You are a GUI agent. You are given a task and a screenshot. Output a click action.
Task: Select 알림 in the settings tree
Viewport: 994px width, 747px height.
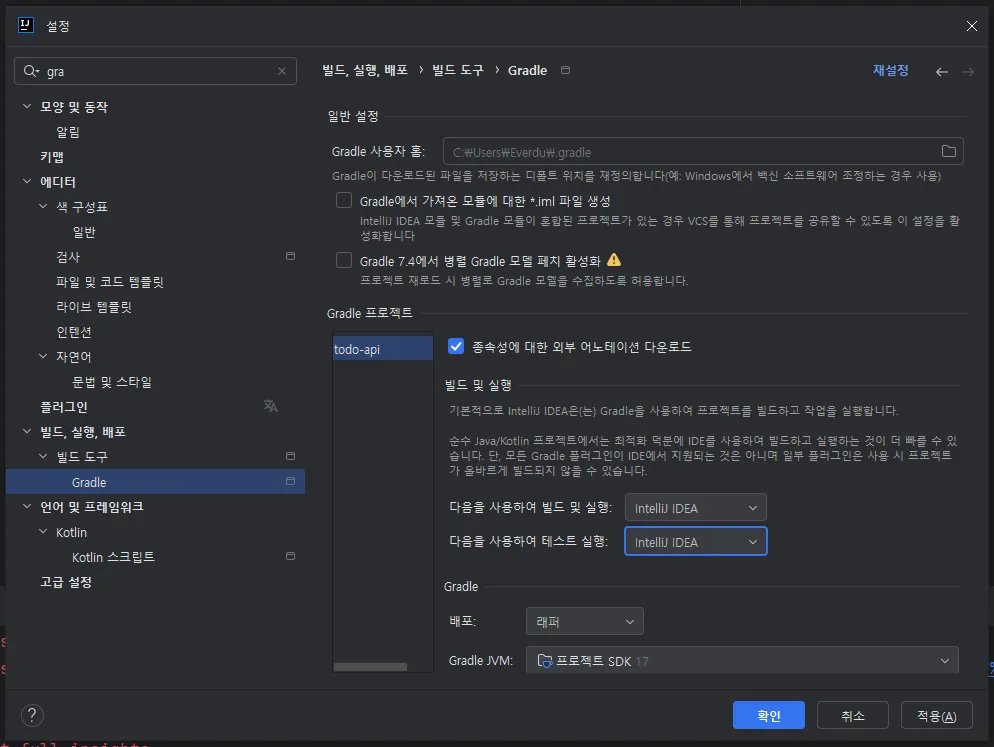(x=68, y=132)
